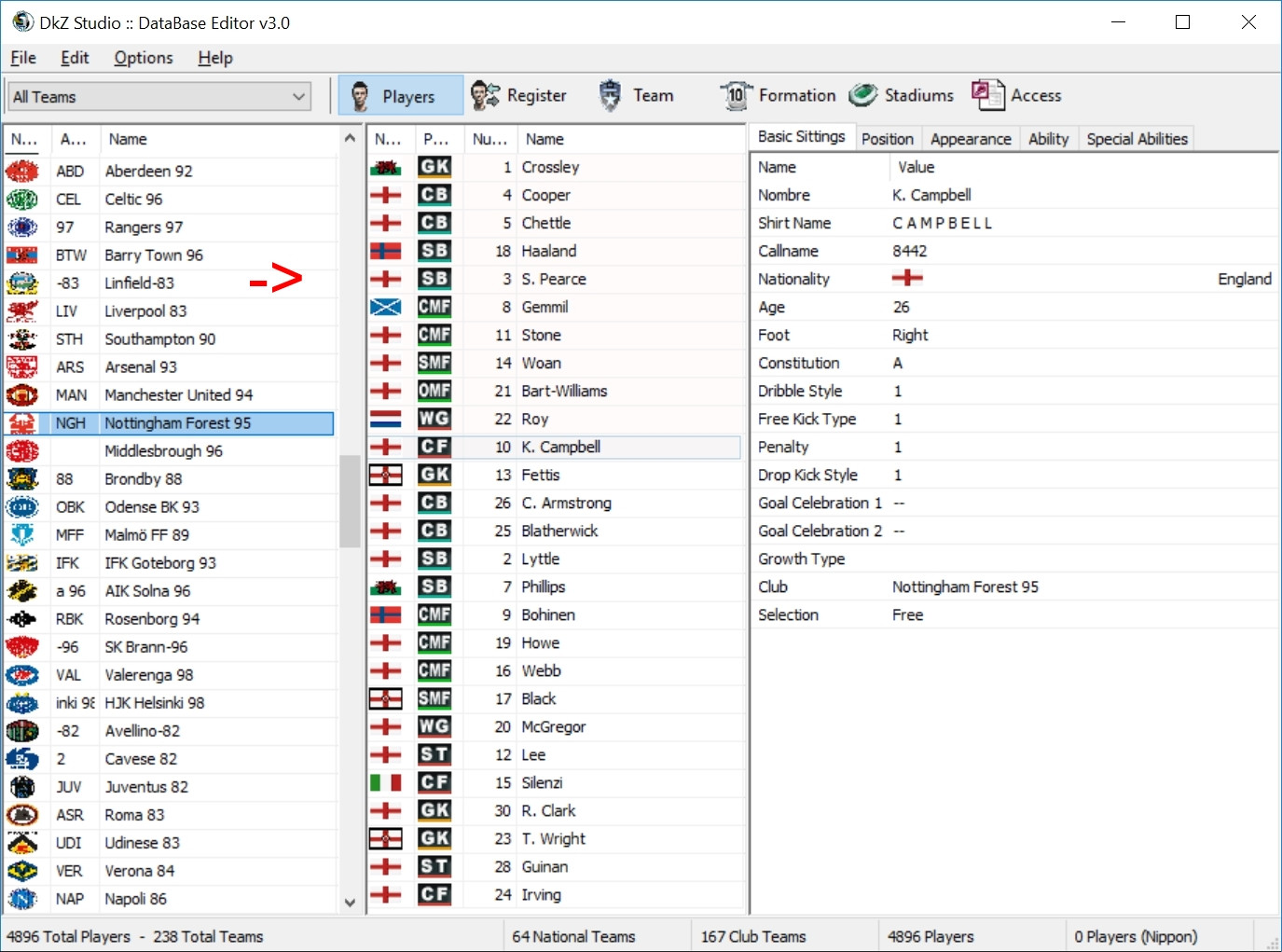Select Linfield-83 in the team list
This screenshot has width=1282, height=952.
coord(169,283)
